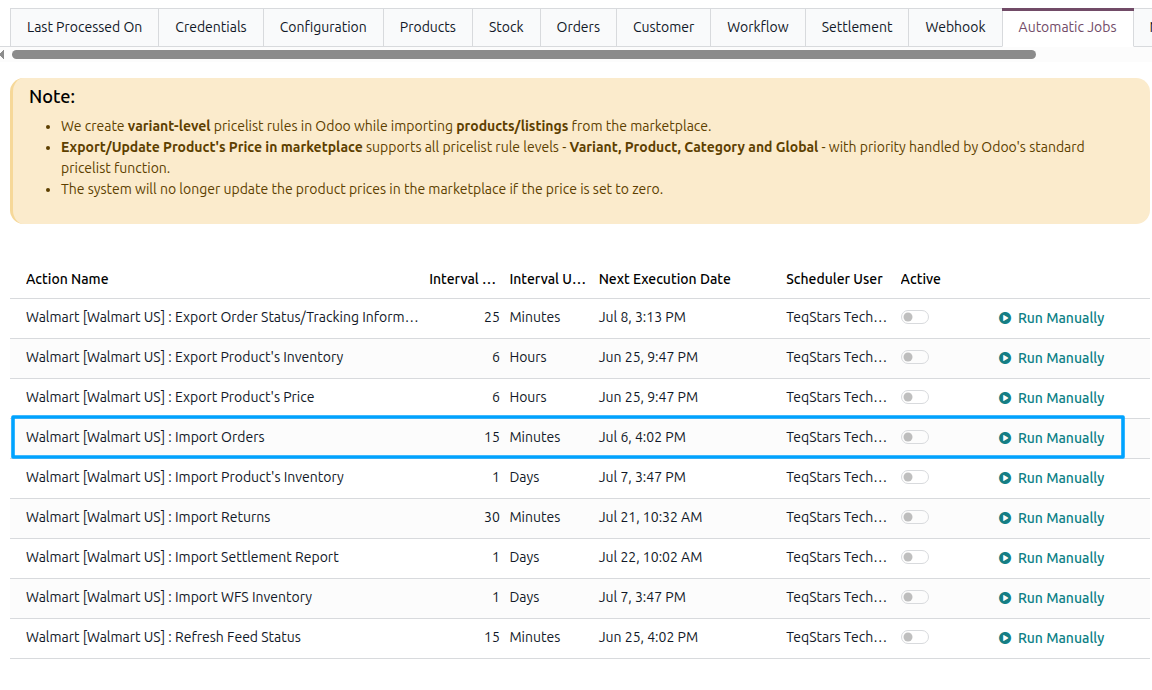Click play icon for Refresh Feed Status row

(1004, 639)
